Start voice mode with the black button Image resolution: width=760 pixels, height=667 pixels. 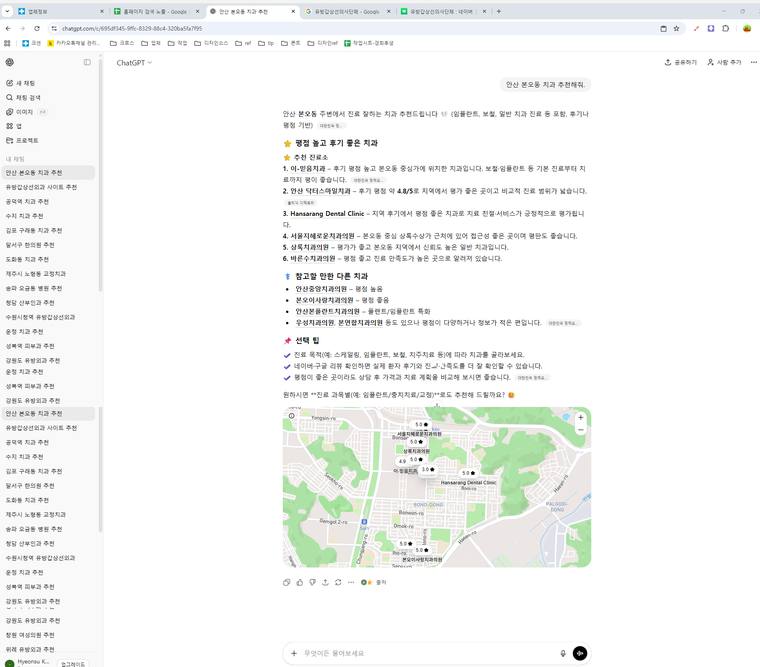pos(580,653)
